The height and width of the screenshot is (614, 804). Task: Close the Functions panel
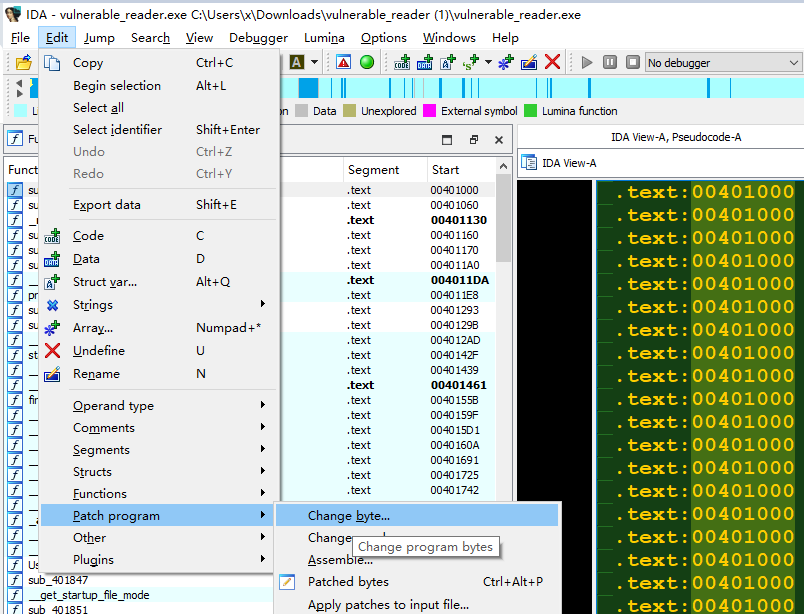499,140
